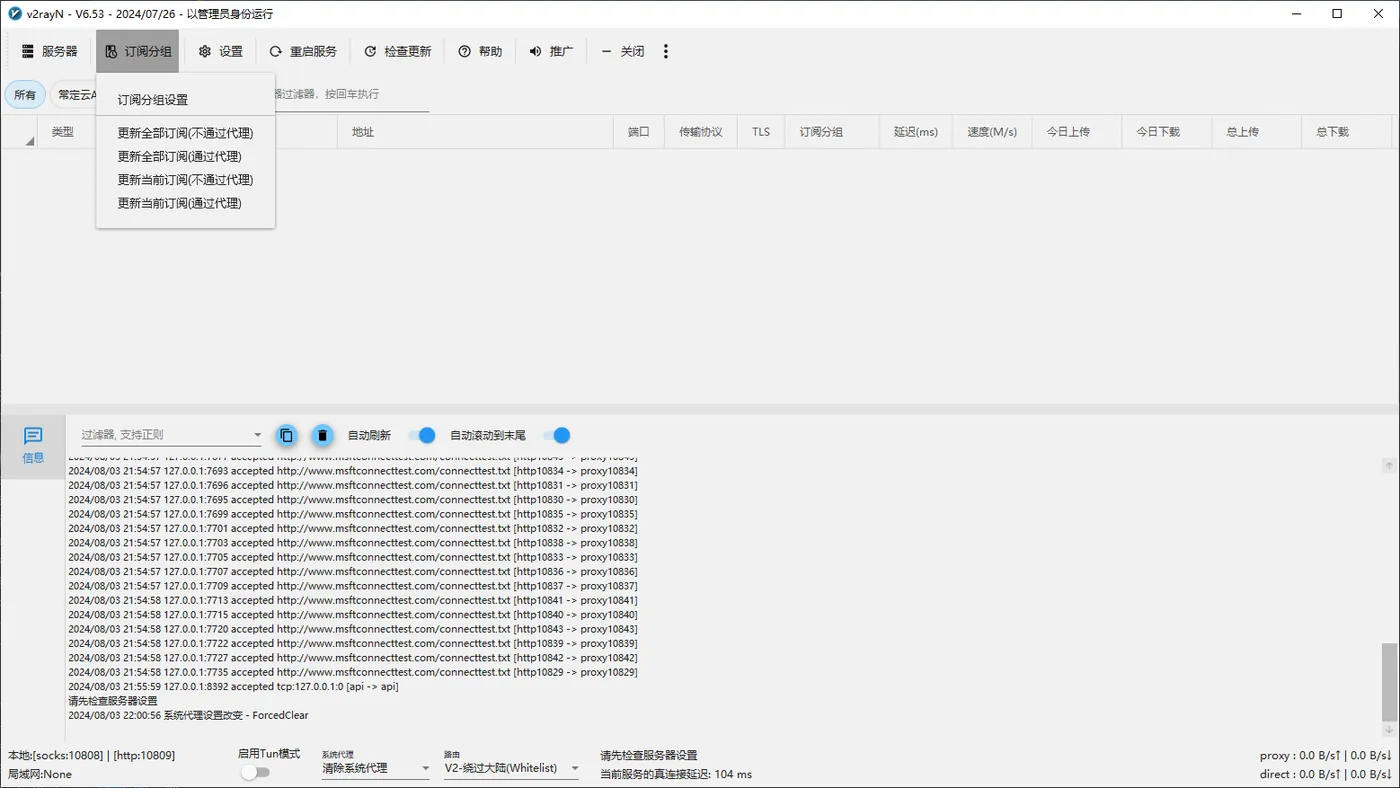Open the 设置 settings menu
1400x788 pixels.
coord(221,51)
